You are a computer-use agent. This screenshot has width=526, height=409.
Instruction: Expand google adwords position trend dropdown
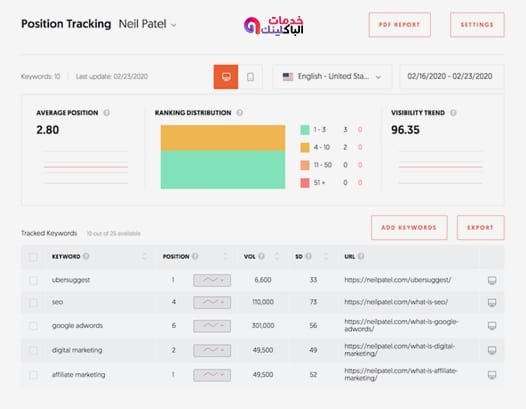click(212, 326)
